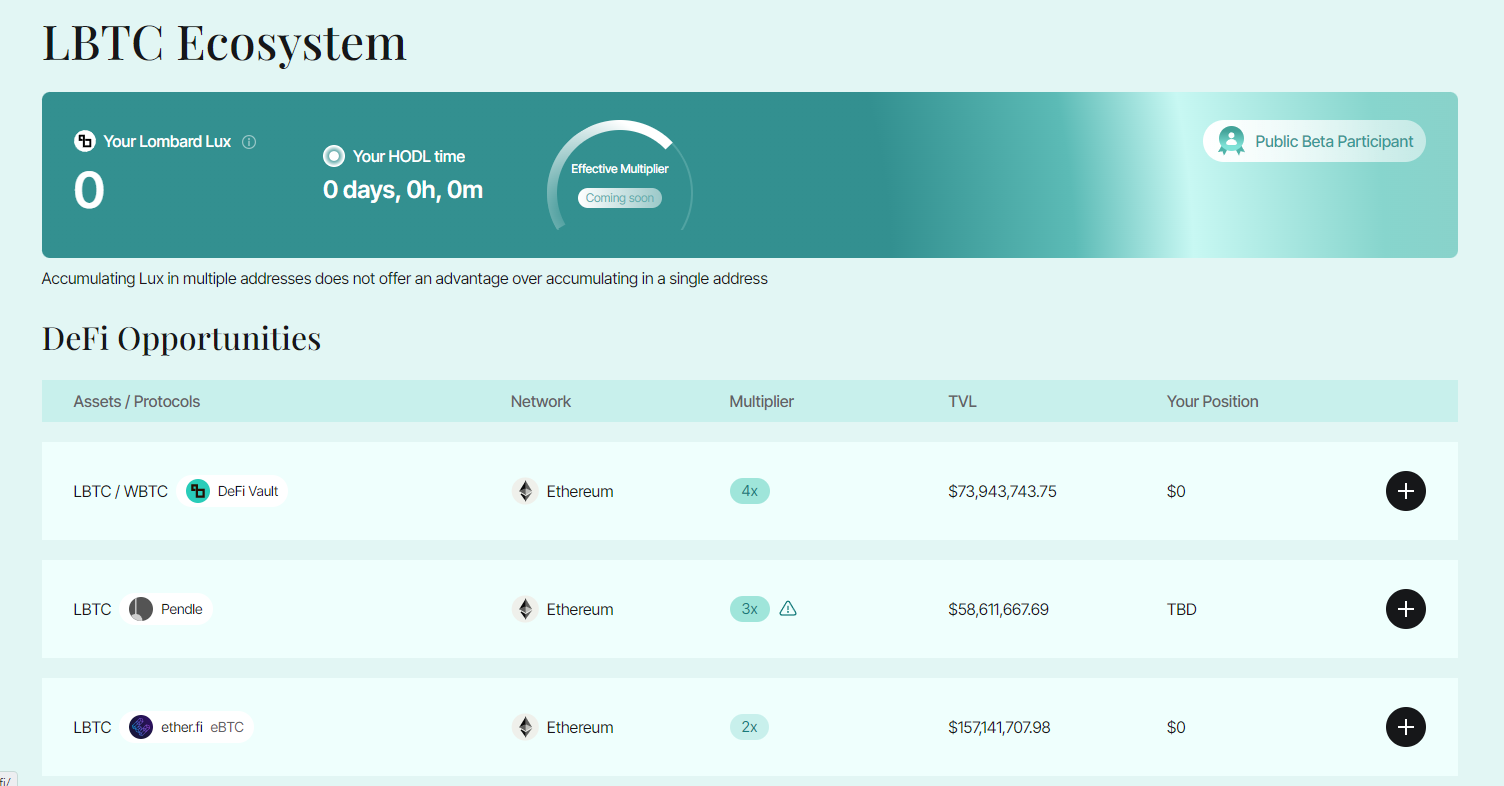Click the Ethereum icon in the Pendle row
Screen dimensions: 1504x786
tap(525, 609)
